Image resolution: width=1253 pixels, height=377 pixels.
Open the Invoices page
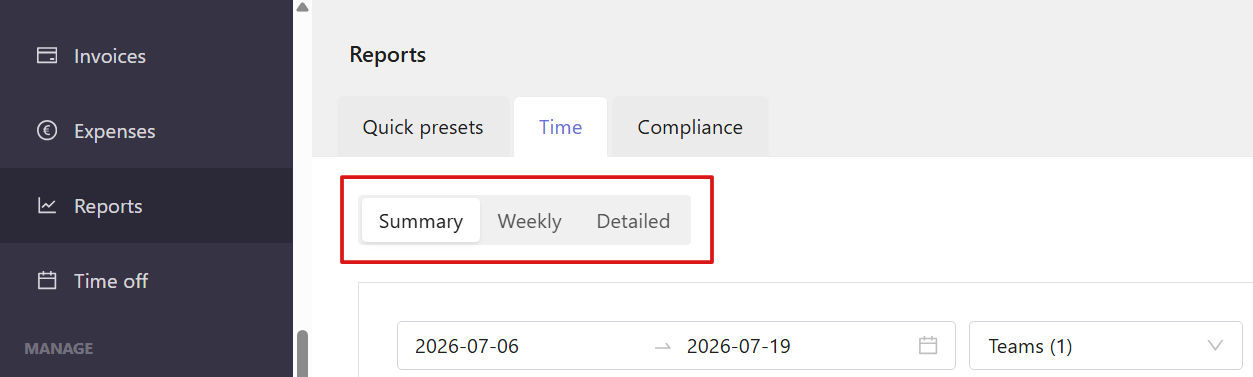[146, 56]
